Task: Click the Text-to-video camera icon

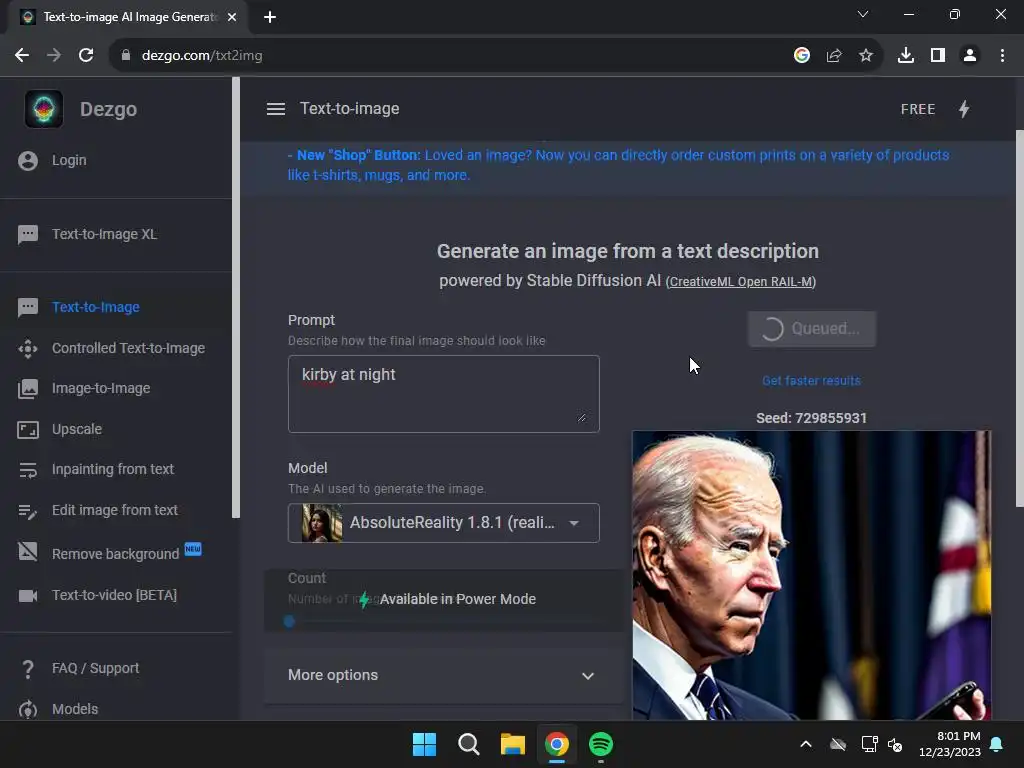Action: pos(28,596)
